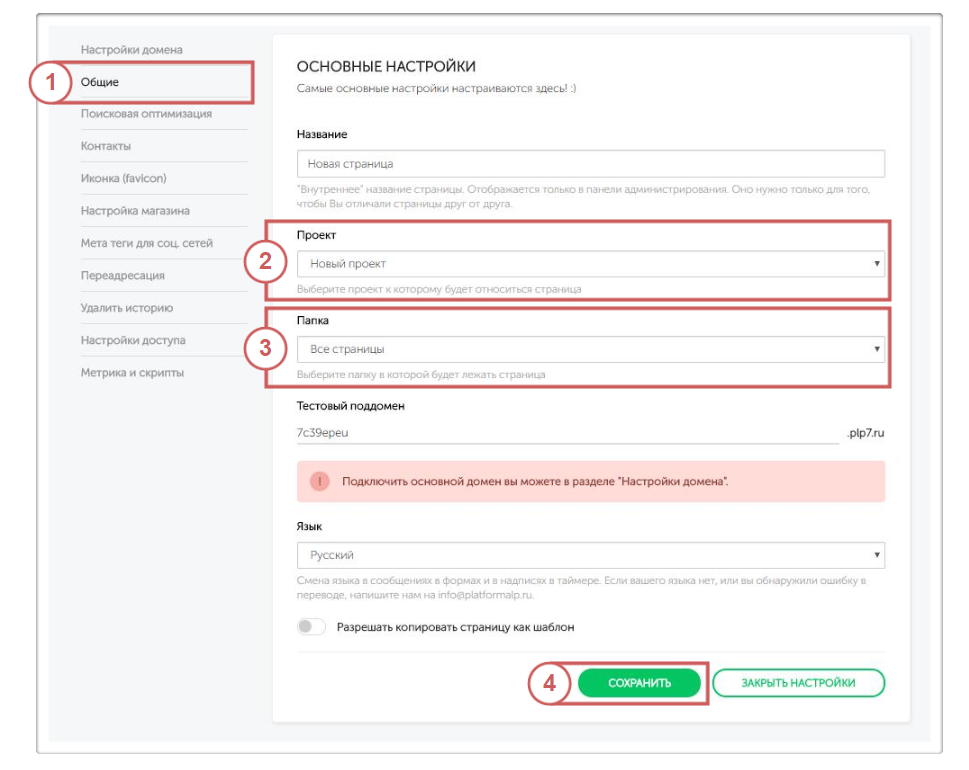Click the 'Тестовый поддомен' input field
969x770 pixels.
coord(565,433)
